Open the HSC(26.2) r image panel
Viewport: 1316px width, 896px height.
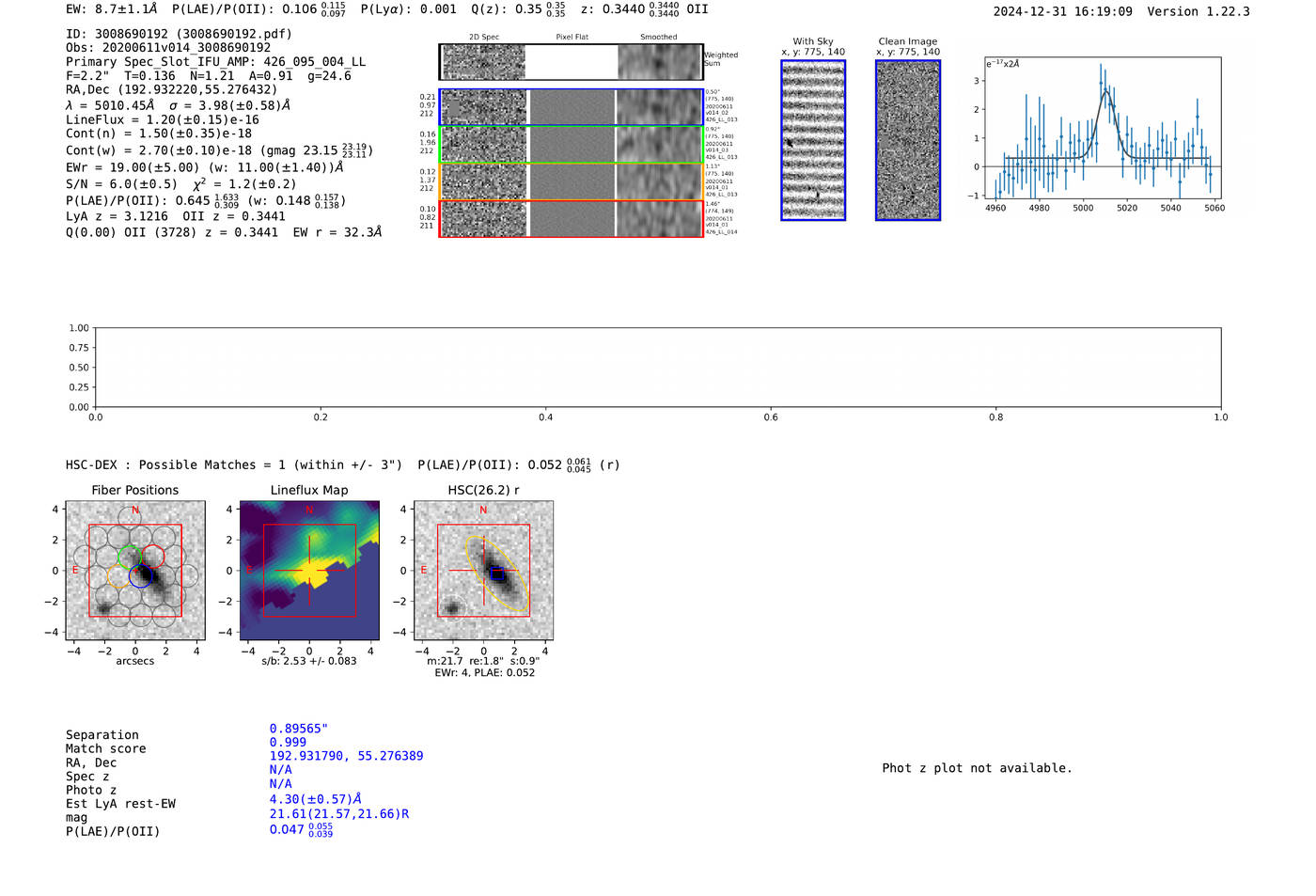pyautogui.click(x=483, y=571)
